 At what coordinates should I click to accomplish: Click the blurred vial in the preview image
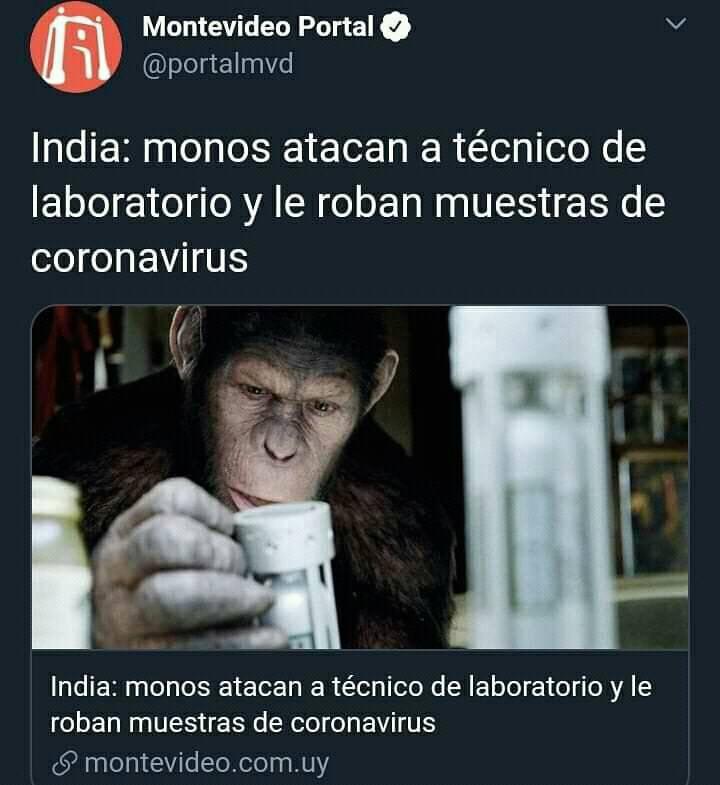532,477
